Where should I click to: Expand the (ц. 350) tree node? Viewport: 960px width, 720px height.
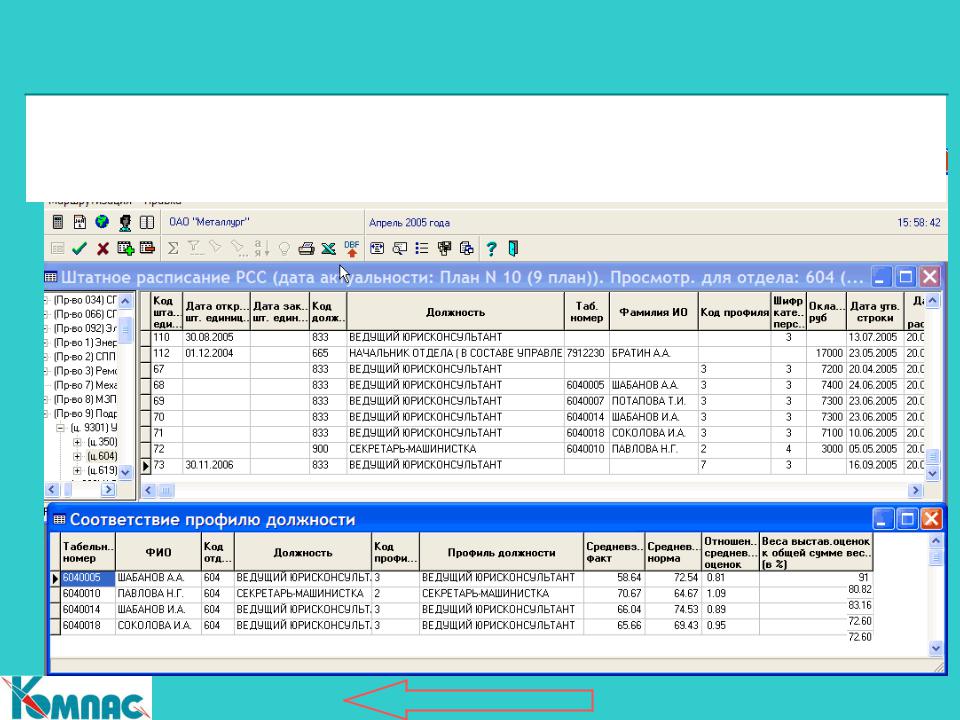point(77,442)
